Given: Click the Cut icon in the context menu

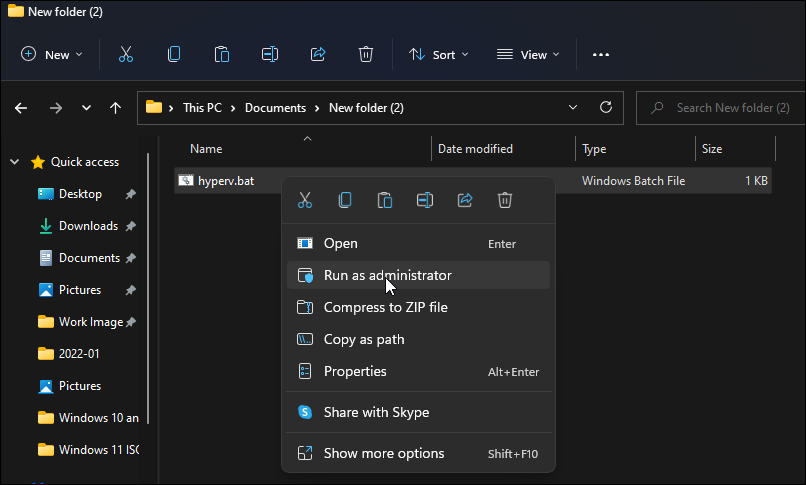Looking at the screenshot, I should click(305, 200).
